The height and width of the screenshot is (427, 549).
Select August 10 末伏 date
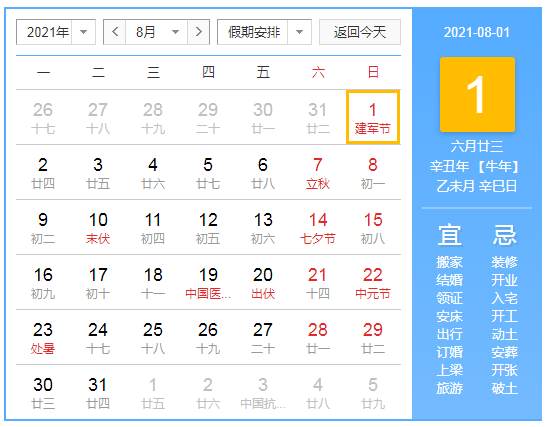point(98,228)
